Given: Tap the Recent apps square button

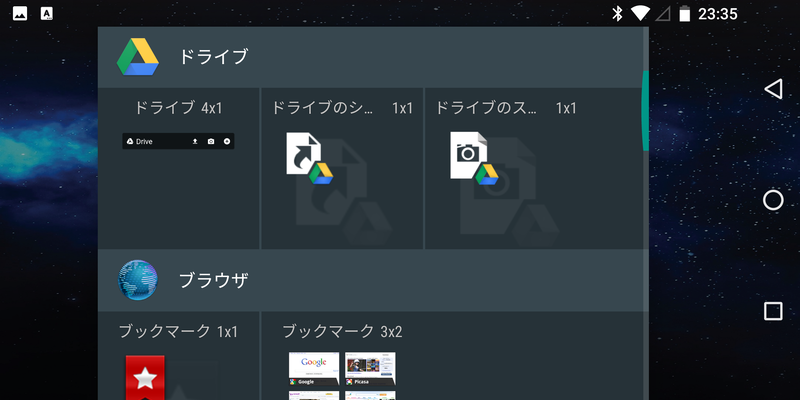Looking at the screenshot, I should coord(773,311).
